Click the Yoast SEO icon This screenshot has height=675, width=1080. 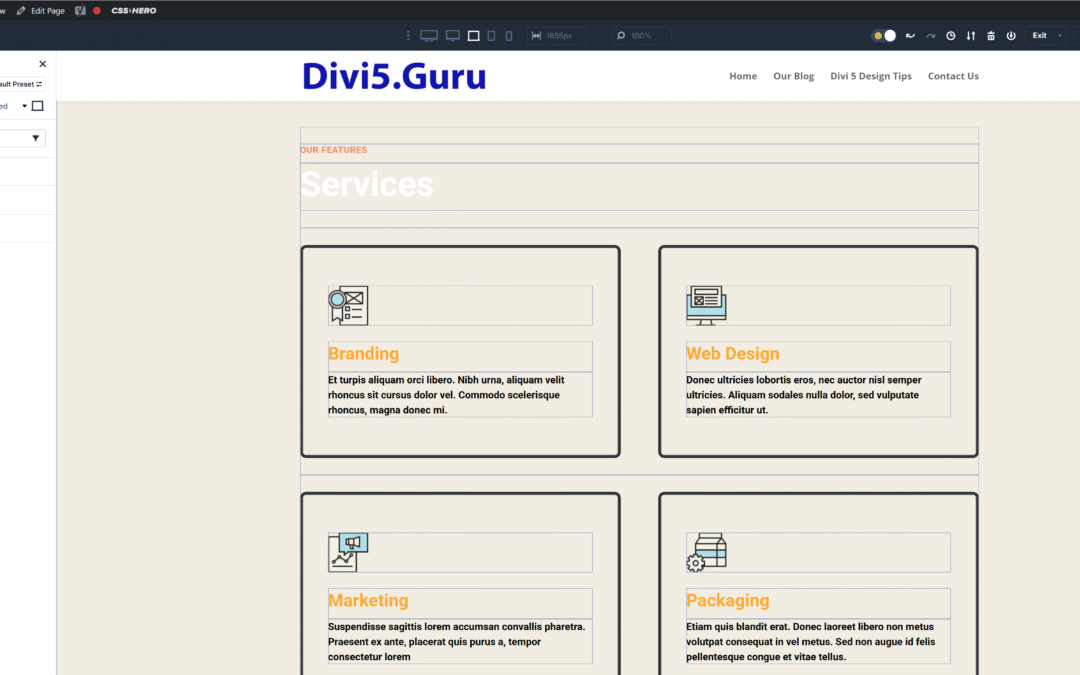click(x=80, y=10)
